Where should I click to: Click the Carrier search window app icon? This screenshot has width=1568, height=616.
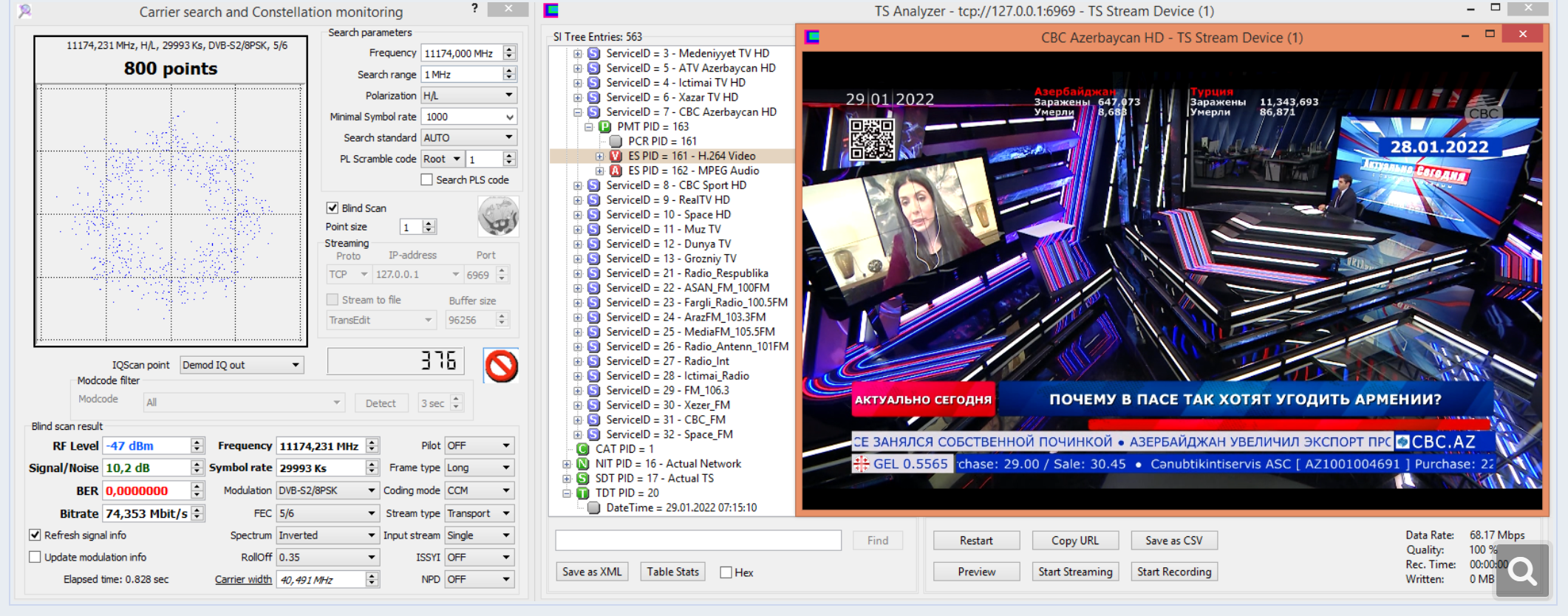pyautogui.click(x=25, y=11)
